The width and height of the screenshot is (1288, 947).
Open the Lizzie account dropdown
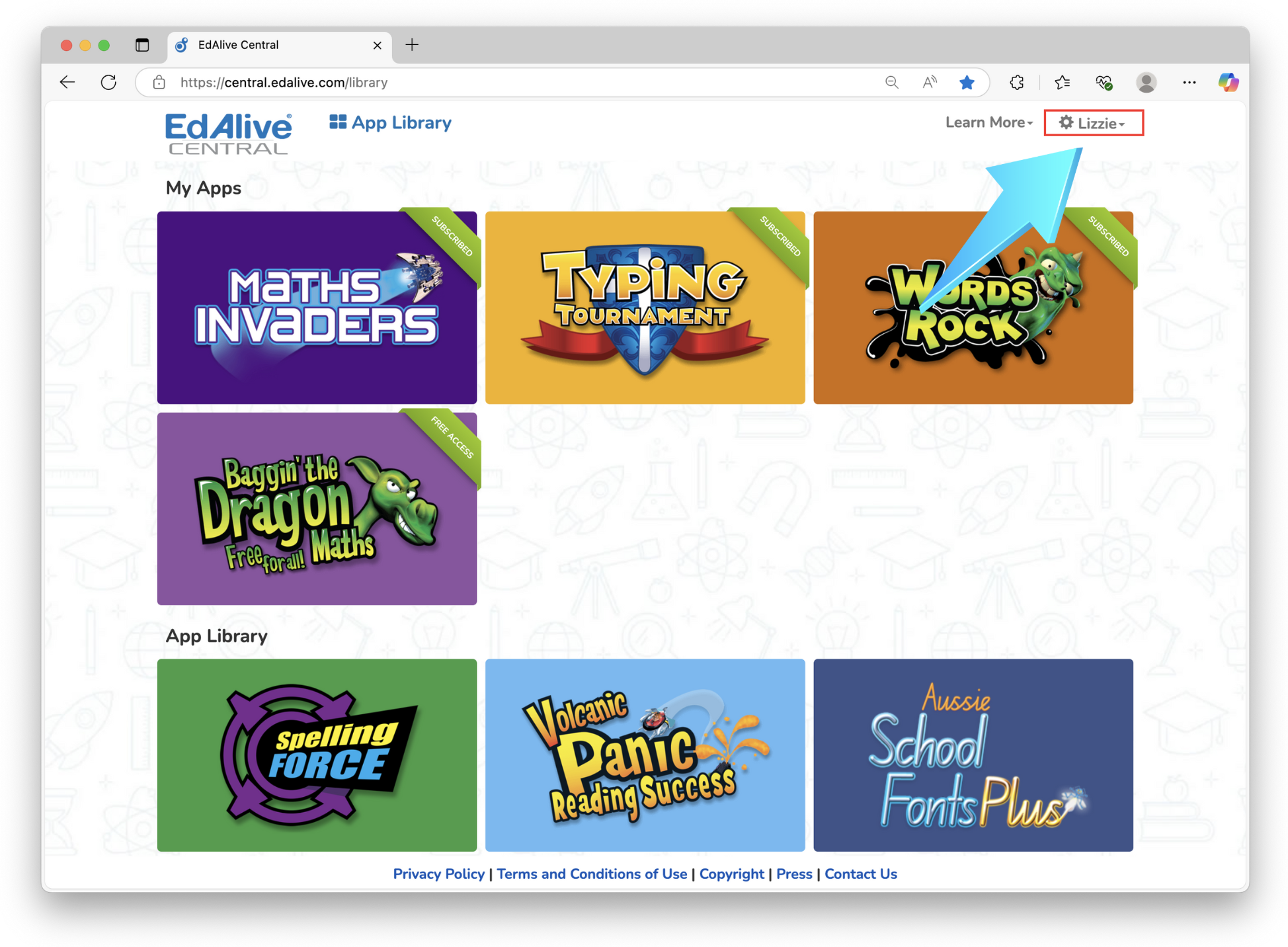1093,123
